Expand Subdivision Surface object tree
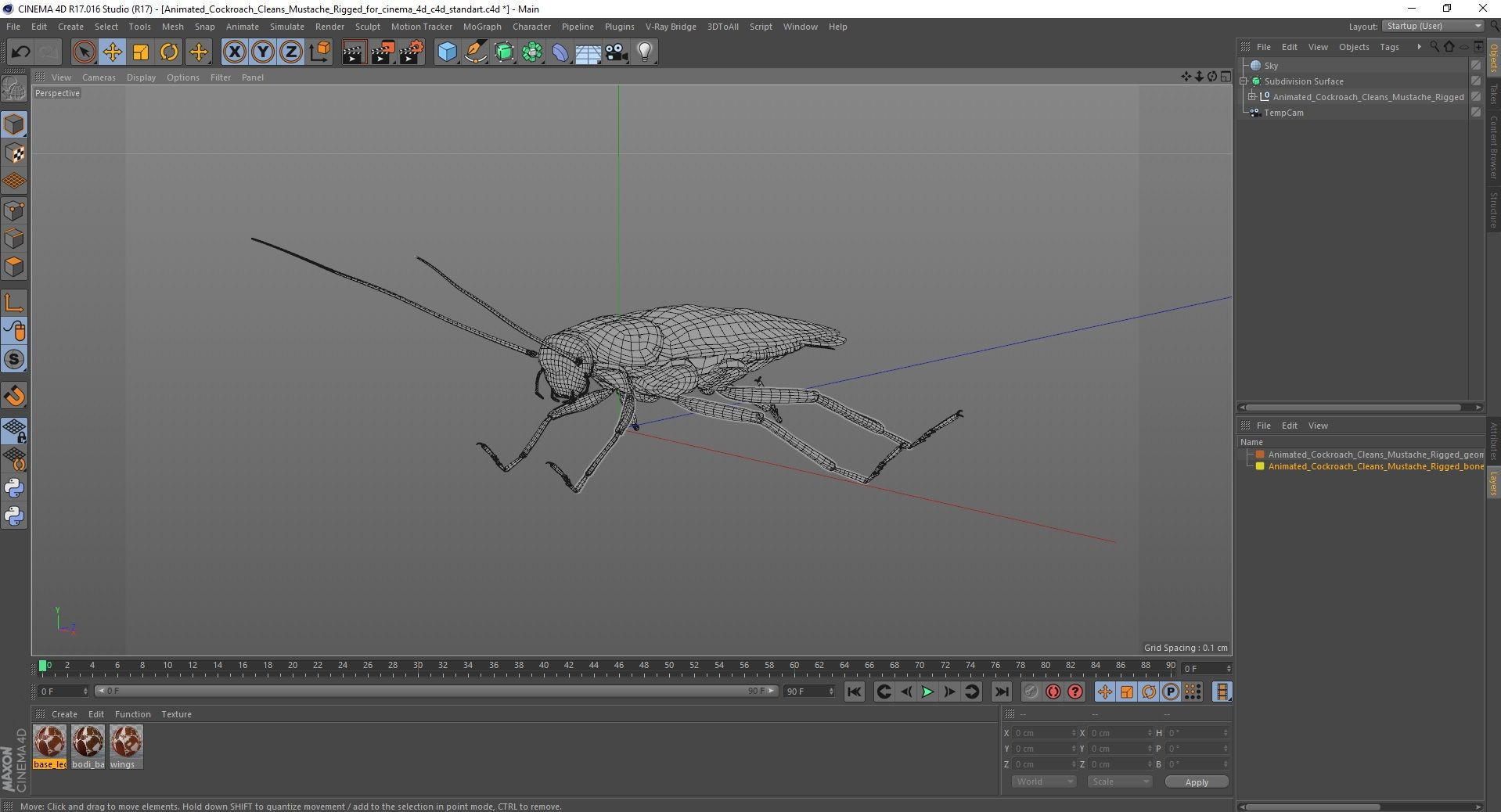 tap(1244, 81)
